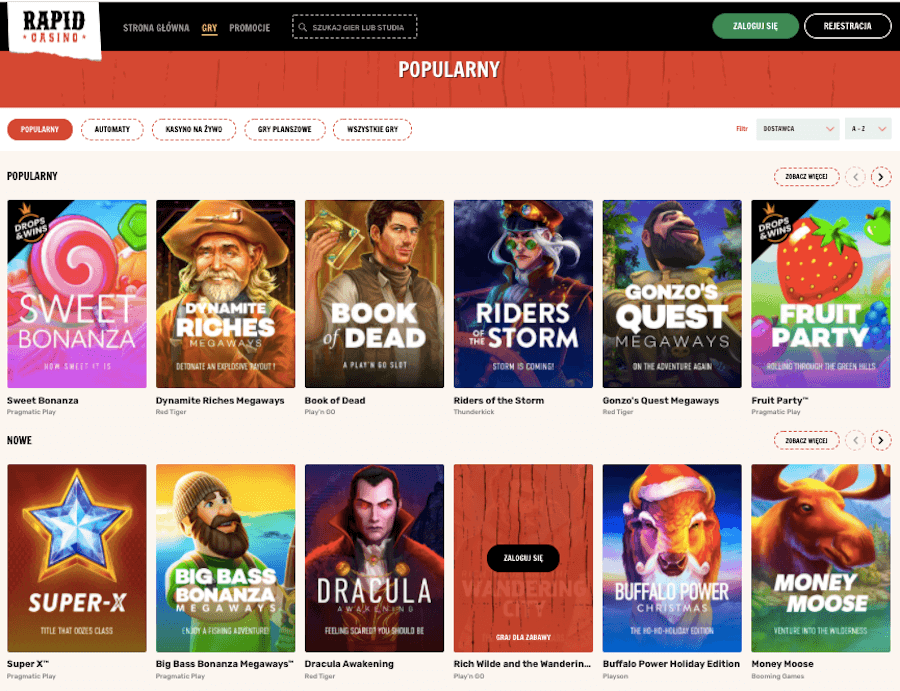Open the Dynamite Riches Megaways thumbnail
This screenshot has width=900, height=691.
click(x=226, y=294)
